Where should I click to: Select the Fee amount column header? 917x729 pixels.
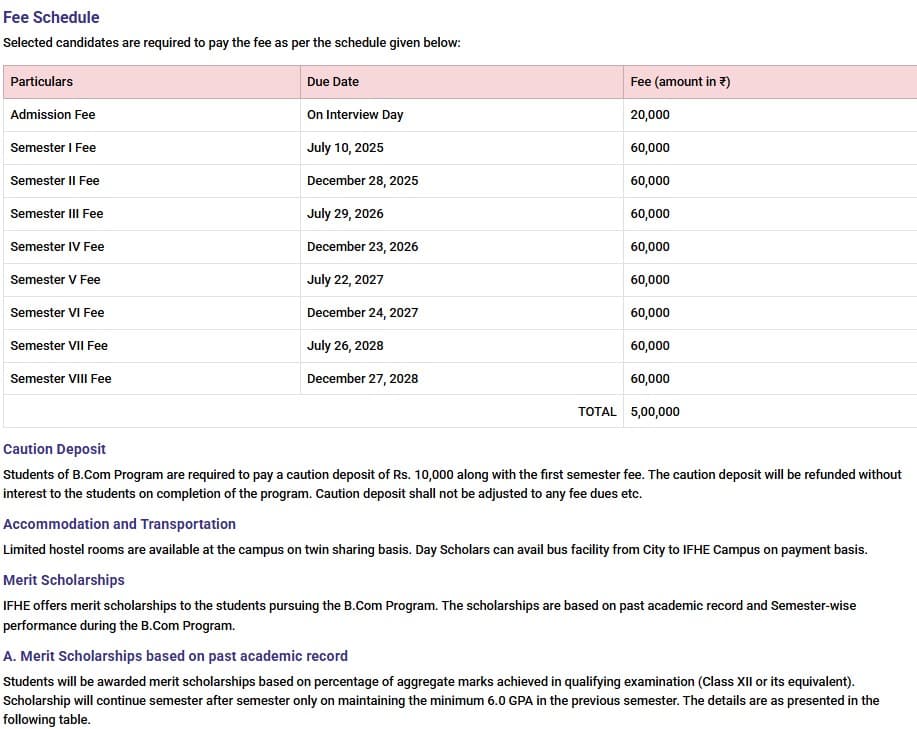pos(683,82)
